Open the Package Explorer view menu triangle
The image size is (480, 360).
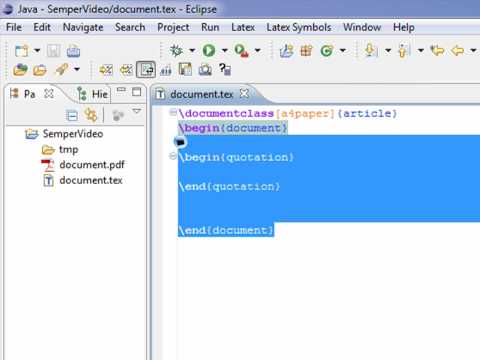point(136,111)
